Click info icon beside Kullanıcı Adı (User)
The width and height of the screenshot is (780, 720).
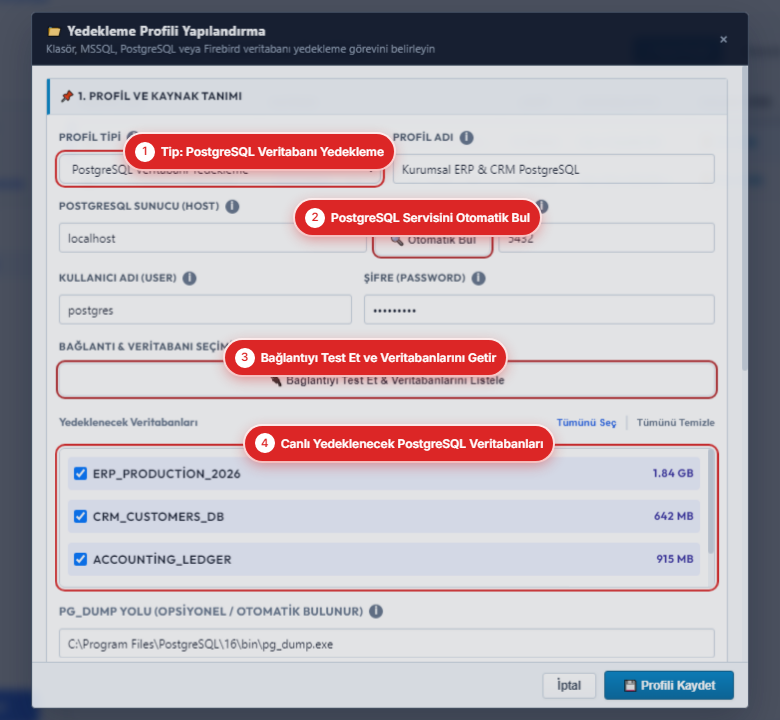[190, 278]
